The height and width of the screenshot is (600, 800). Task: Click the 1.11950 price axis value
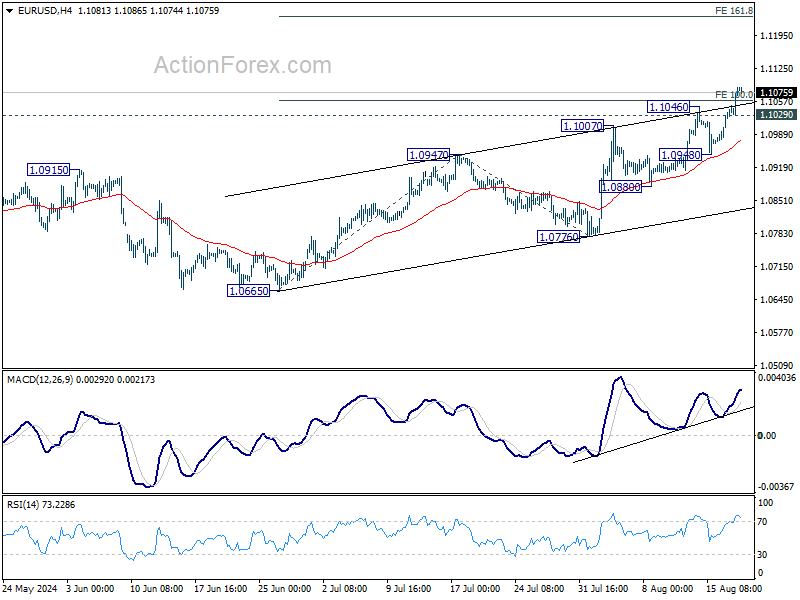point(776,36)
